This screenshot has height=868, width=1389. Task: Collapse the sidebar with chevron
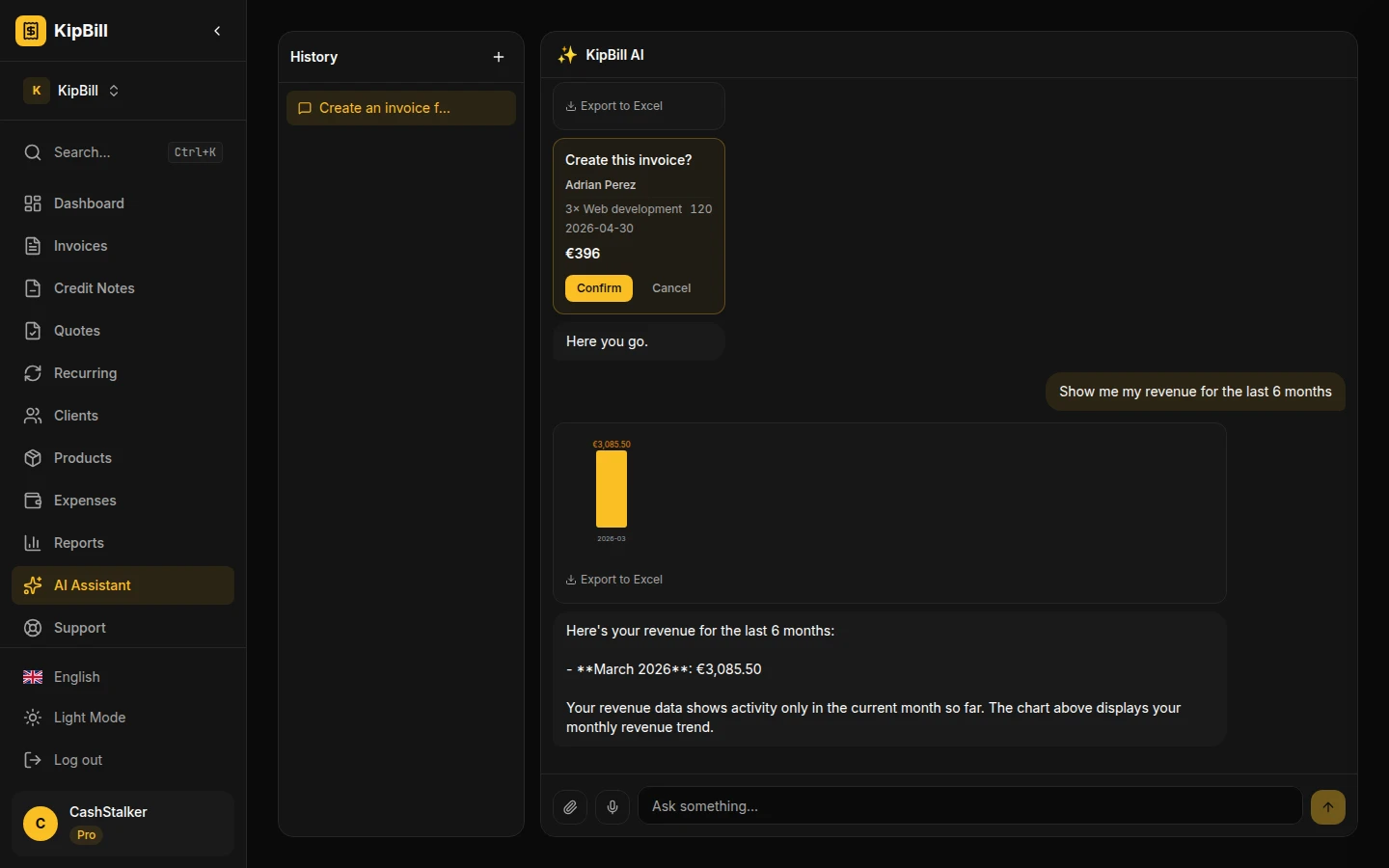click(217, 31)
